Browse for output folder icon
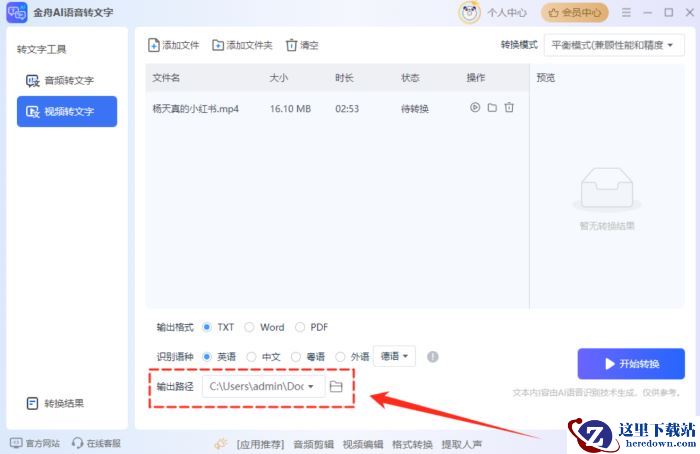The width and height of the screenshot is (700, 454). point(336,386)
